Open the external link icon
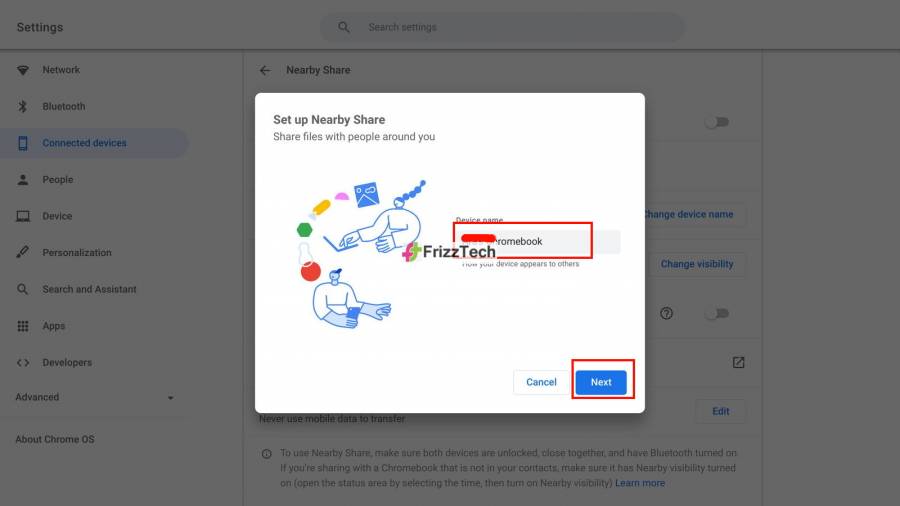900x506 pixels. click(x=739, y=363)
